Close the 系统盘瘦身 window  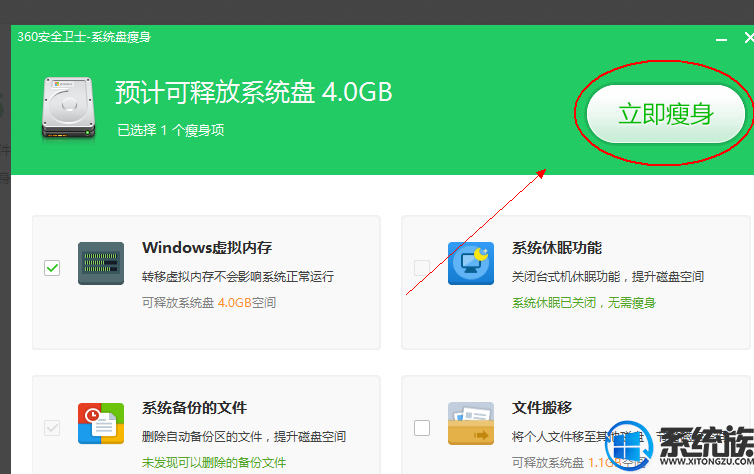(x=749, y=37)
